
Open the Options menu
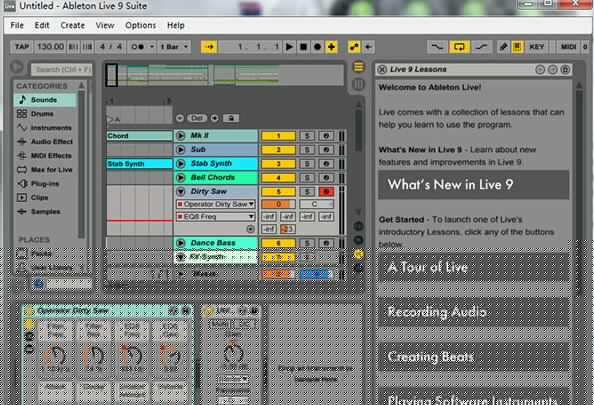141,25
